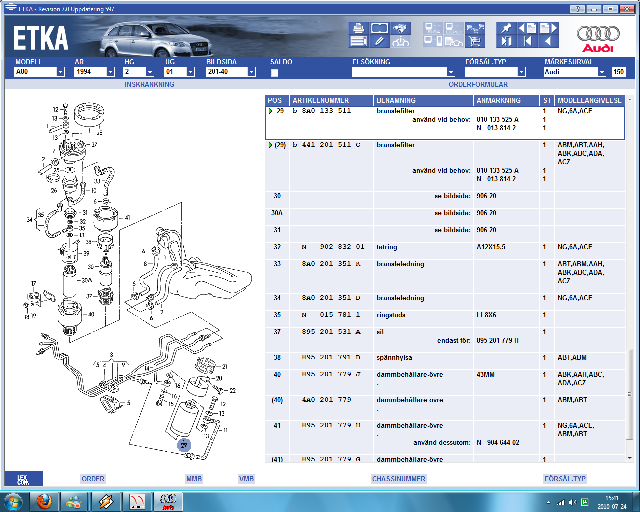Click the exit door icon
640x512 pixels.
point(506,41)
